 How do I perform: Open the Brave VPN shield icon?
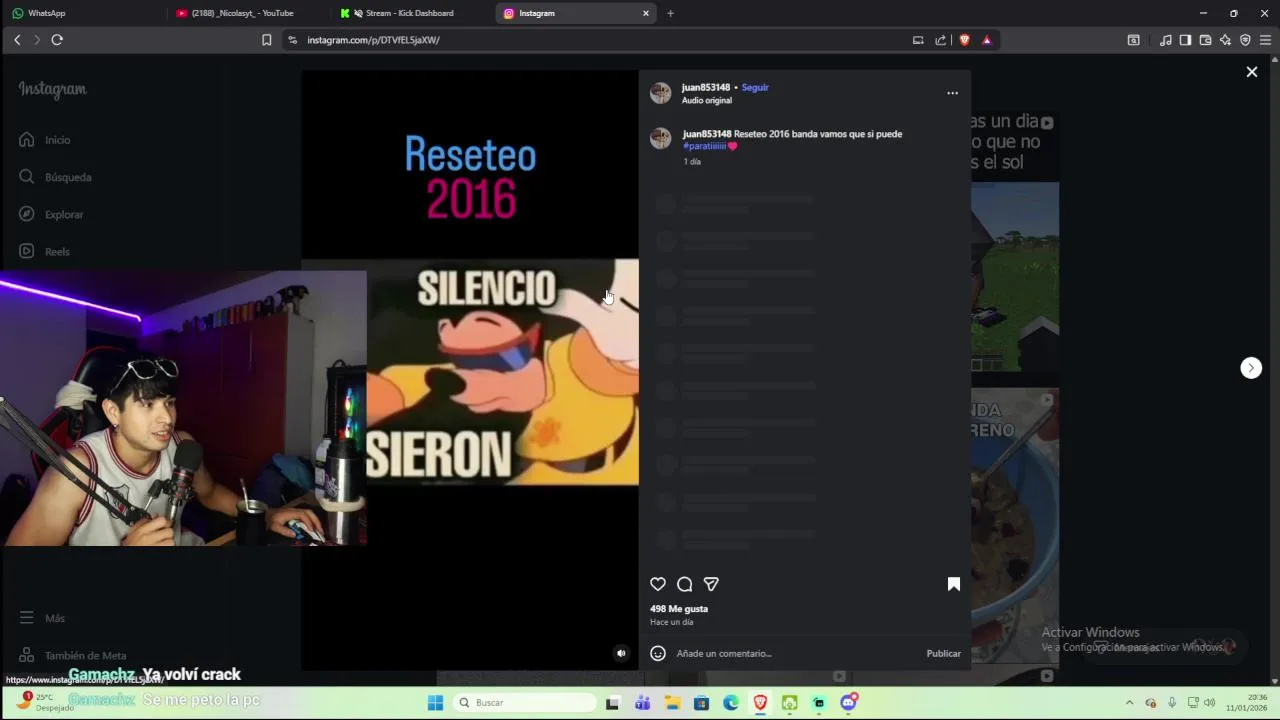1245,40
